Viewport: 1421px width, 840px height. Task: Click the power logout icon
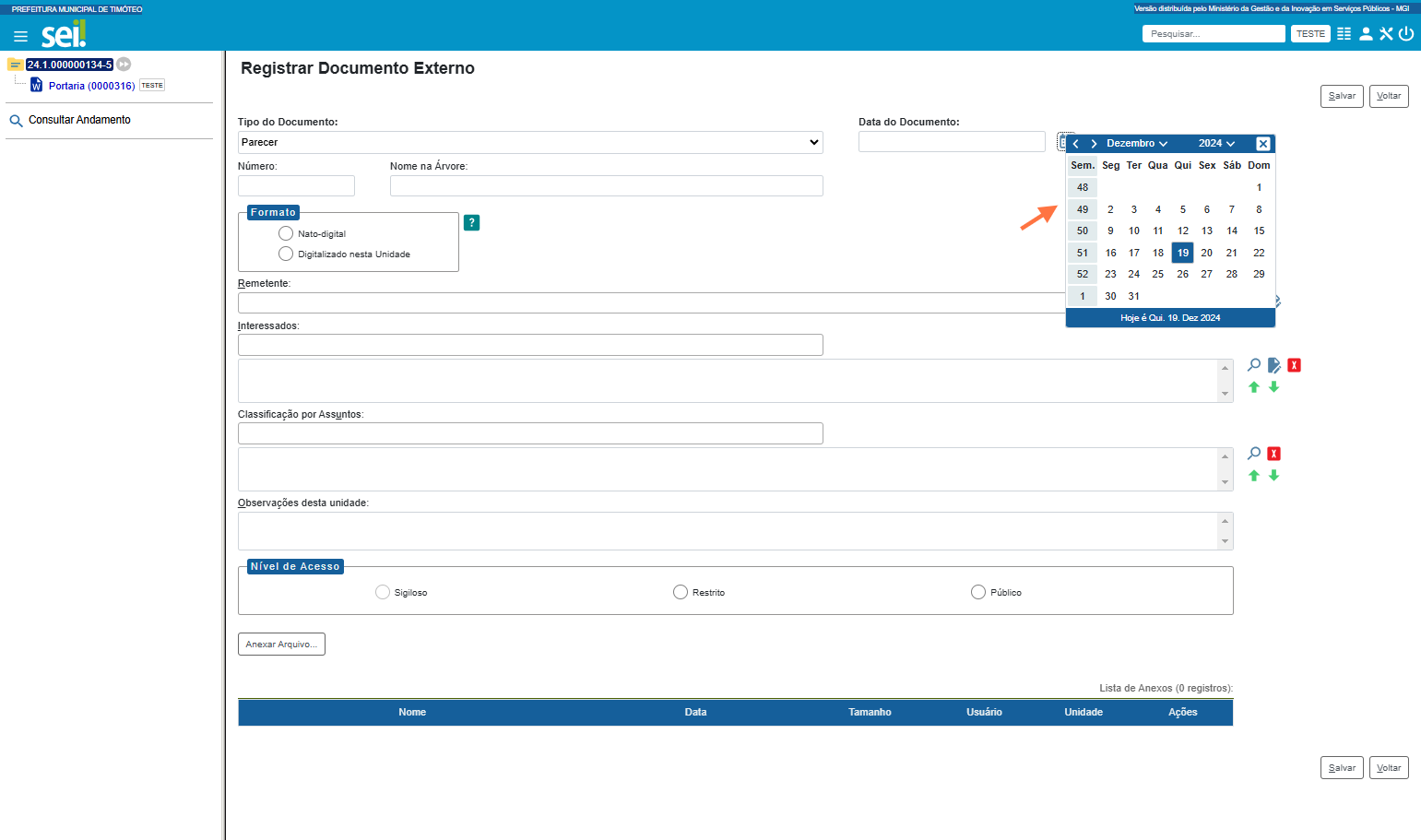click(x=1406, y=34)
